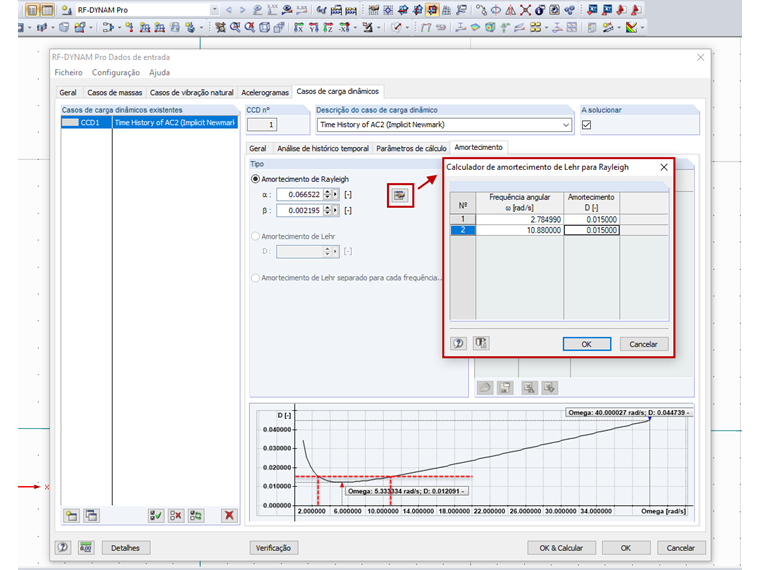Image resolution: width=760 pixels, height=570 pixels.
Task: Select the Z-axis view direction icon
Action: [x=329, y=28]
